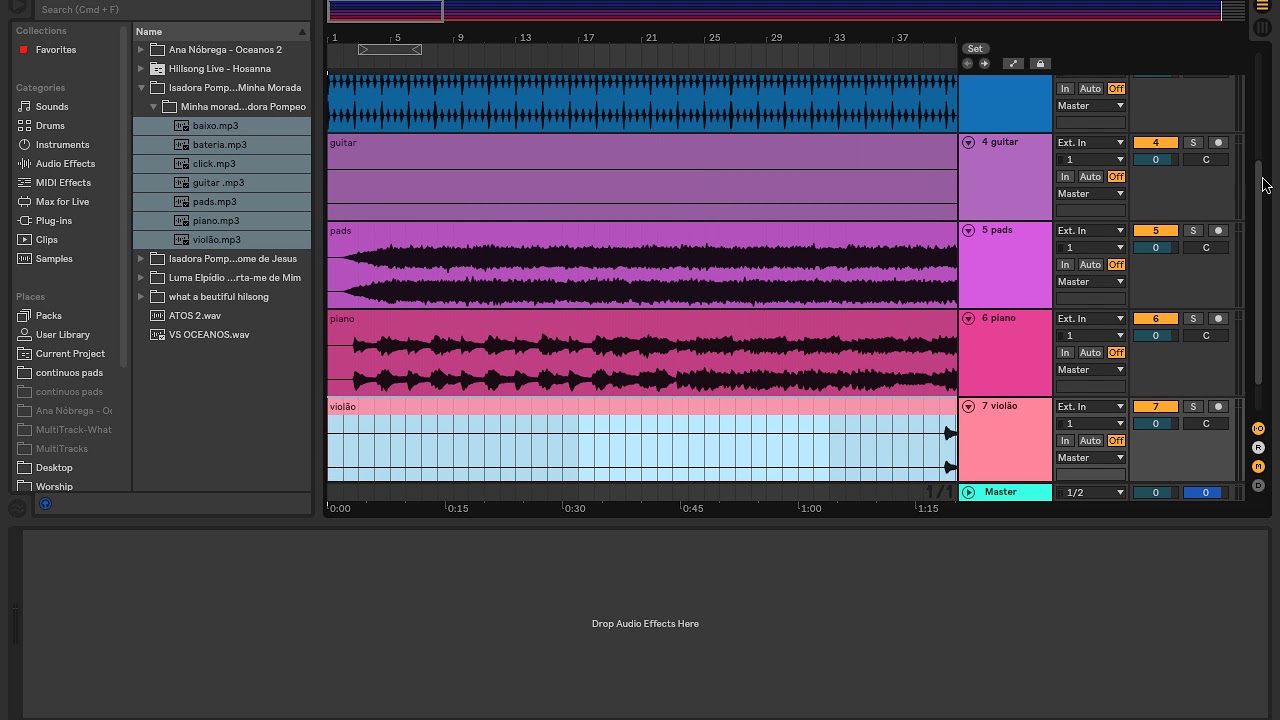Click the arrangement loop brace
Viewport: 1280px width, 720px height.
(x=390, y=50)
